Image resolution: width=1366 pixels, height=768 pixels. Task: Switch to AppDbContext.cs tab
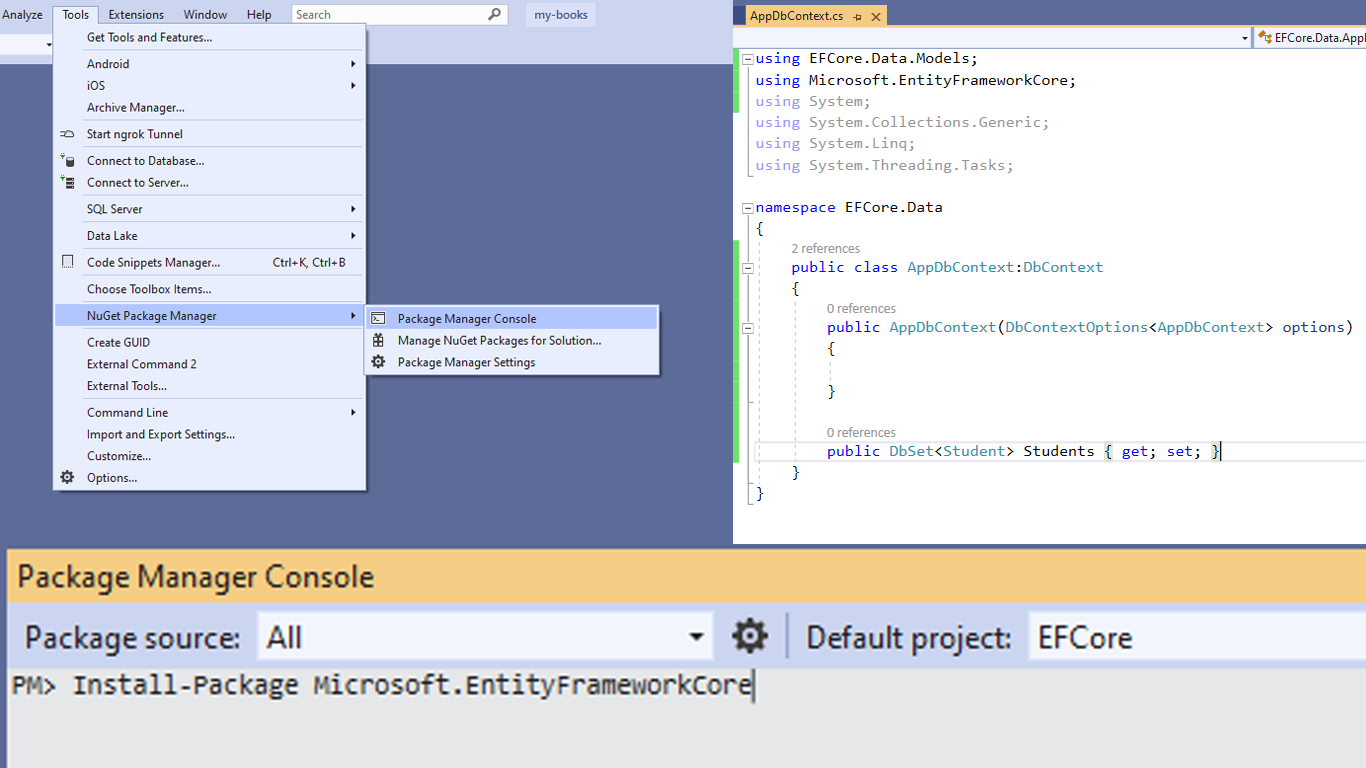pyautogui.click(x=796, y=17)
